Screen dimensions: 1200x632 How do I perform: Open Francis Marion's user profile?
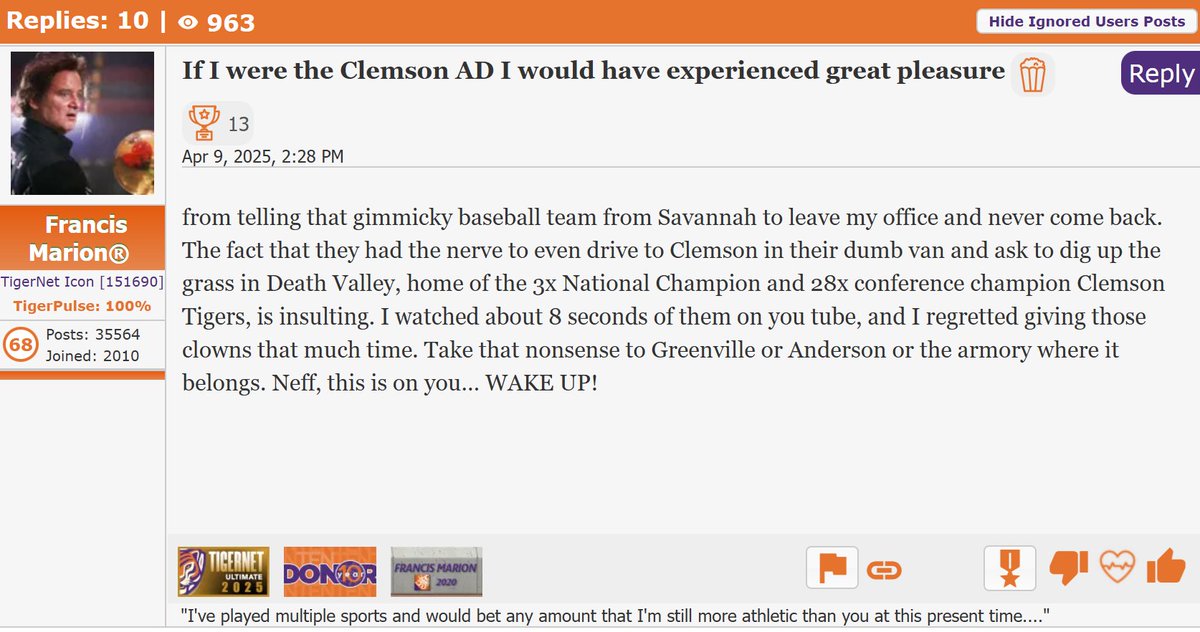click(x=83, y=237)
